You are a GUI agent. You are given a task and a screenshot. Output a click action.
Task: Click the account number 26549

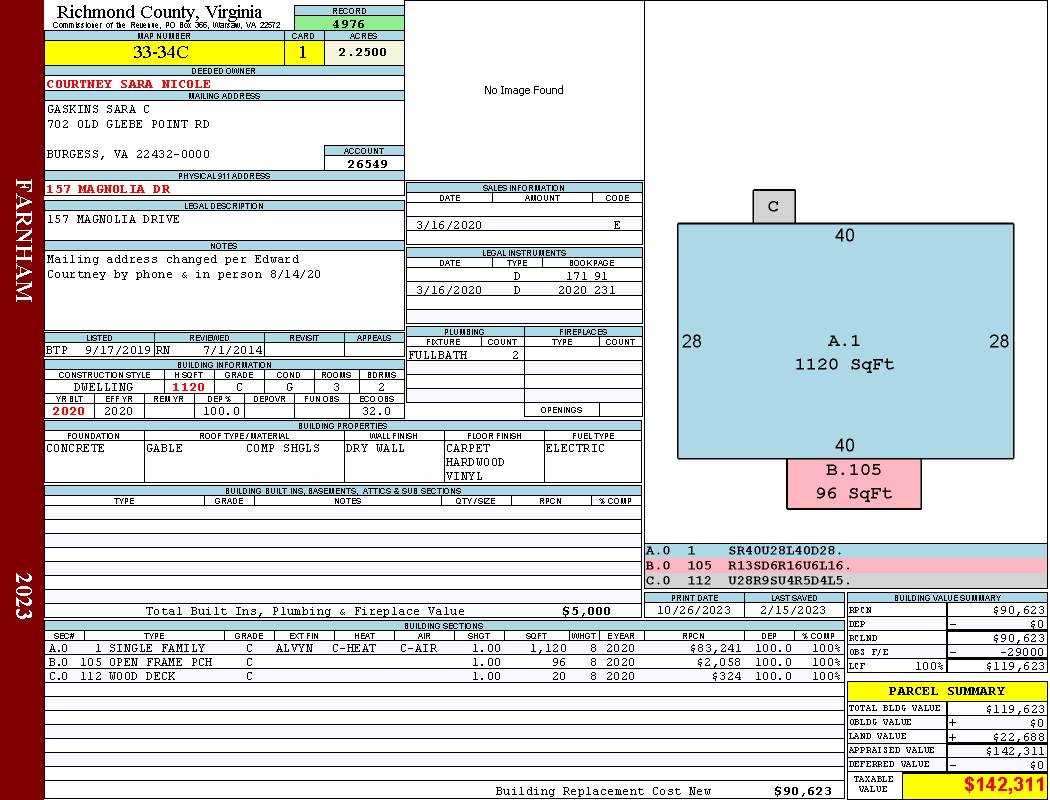364,163
